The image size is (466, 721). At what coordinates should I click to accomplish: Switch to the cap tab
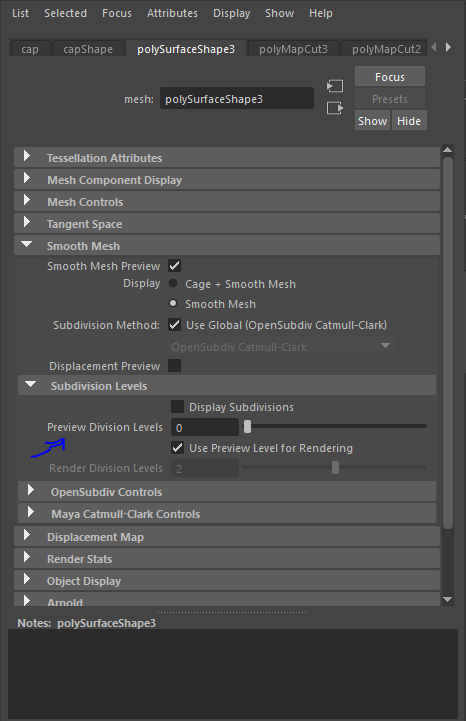(30, 49)
